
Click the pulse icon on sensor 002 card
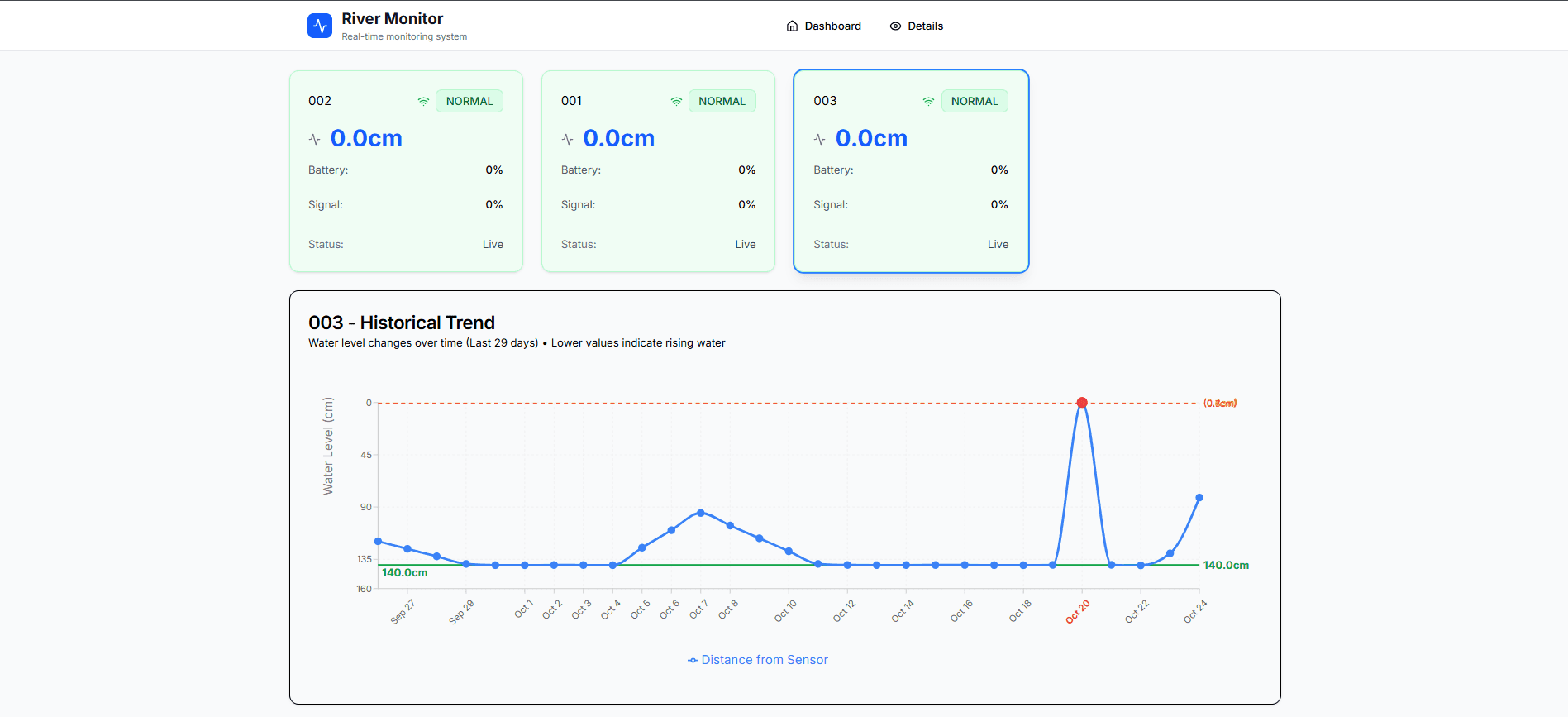[315, 139]
